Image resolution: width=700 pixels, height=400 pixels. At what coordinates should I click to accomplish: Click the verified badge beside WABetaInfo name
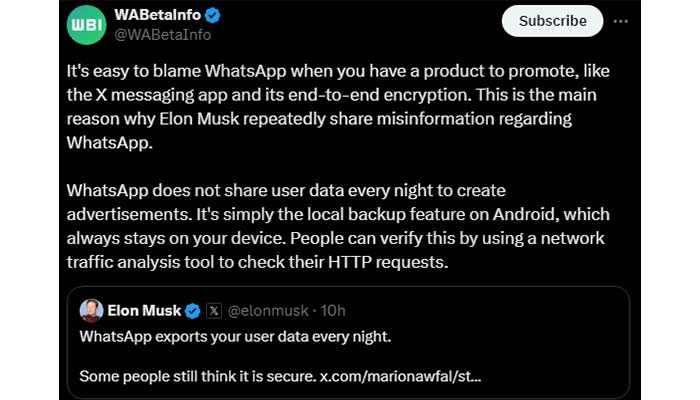point(212,16)
